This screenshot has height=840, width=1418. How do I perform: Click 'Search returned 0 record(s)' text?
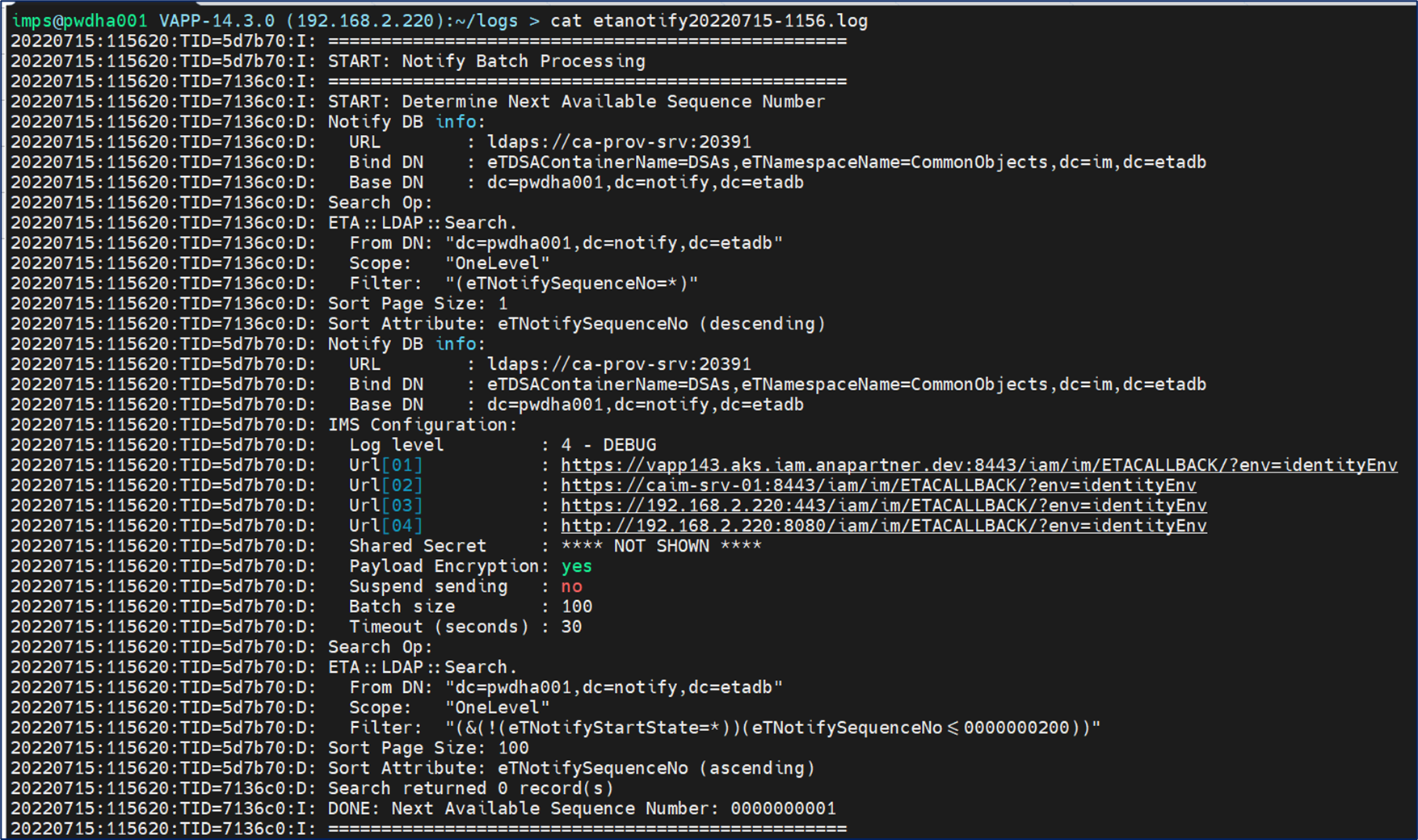tap(470, 788)
